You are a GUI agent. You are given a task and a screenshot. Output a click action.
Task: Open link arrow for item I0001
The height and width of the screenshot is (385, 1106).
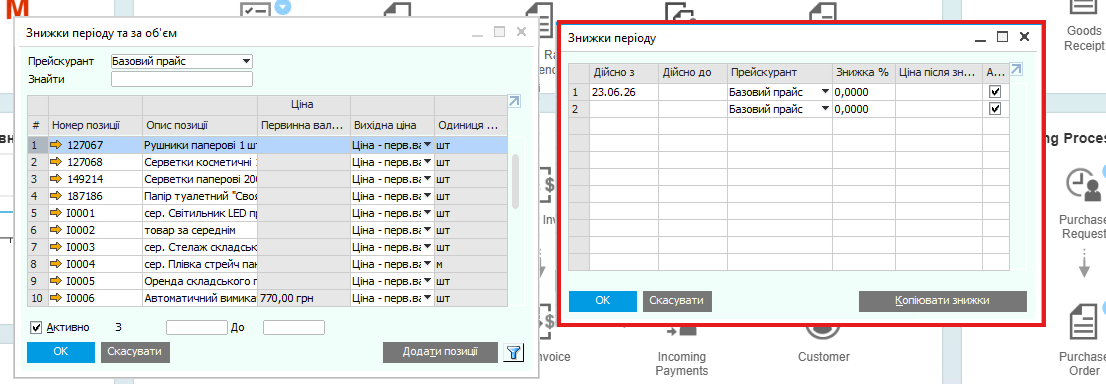click(x=57, y=213)
